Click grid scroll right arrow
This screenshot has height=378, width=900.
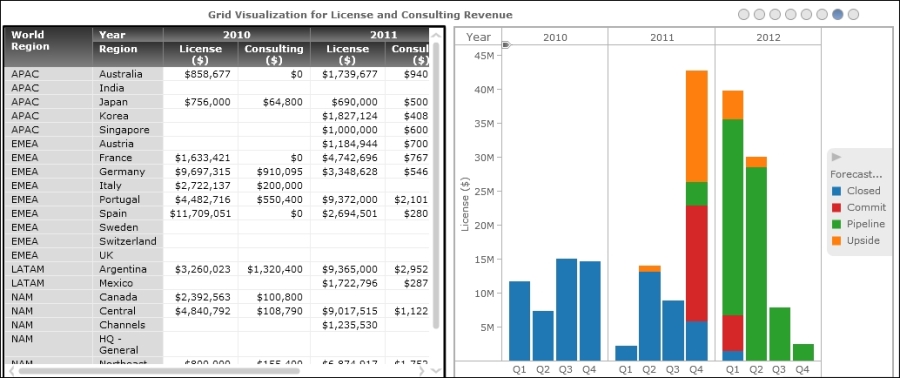pos(422,371)
